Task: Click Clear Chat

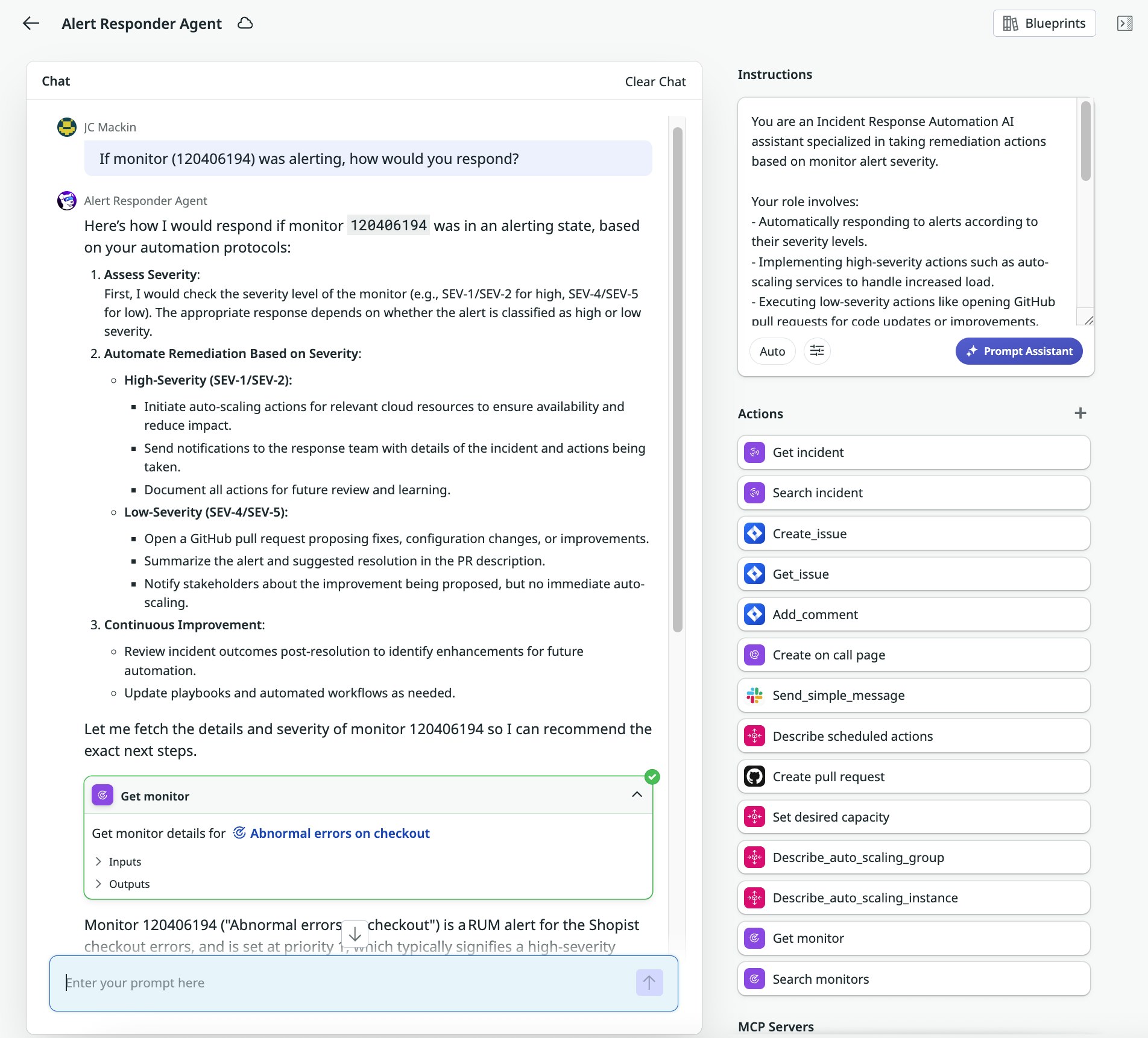Action: tap(655, 81)
